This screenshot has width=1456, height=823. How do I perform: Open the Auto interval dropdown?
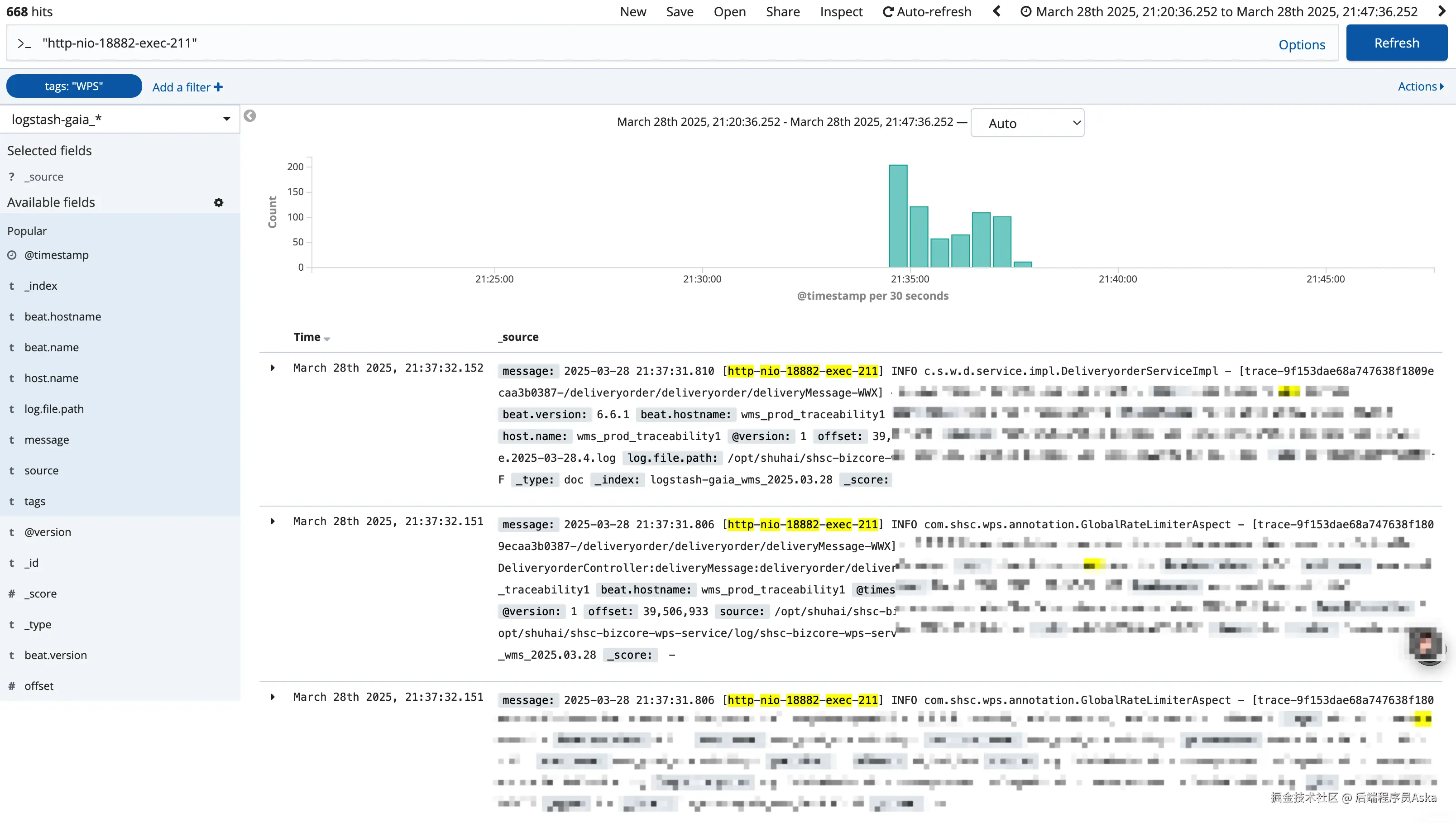[1027, 123]
